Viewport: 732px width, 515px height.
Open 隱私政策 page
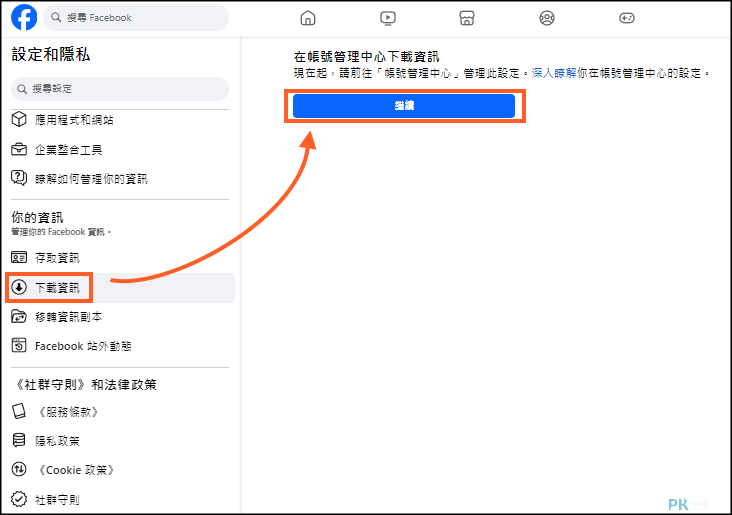[57, 441]
